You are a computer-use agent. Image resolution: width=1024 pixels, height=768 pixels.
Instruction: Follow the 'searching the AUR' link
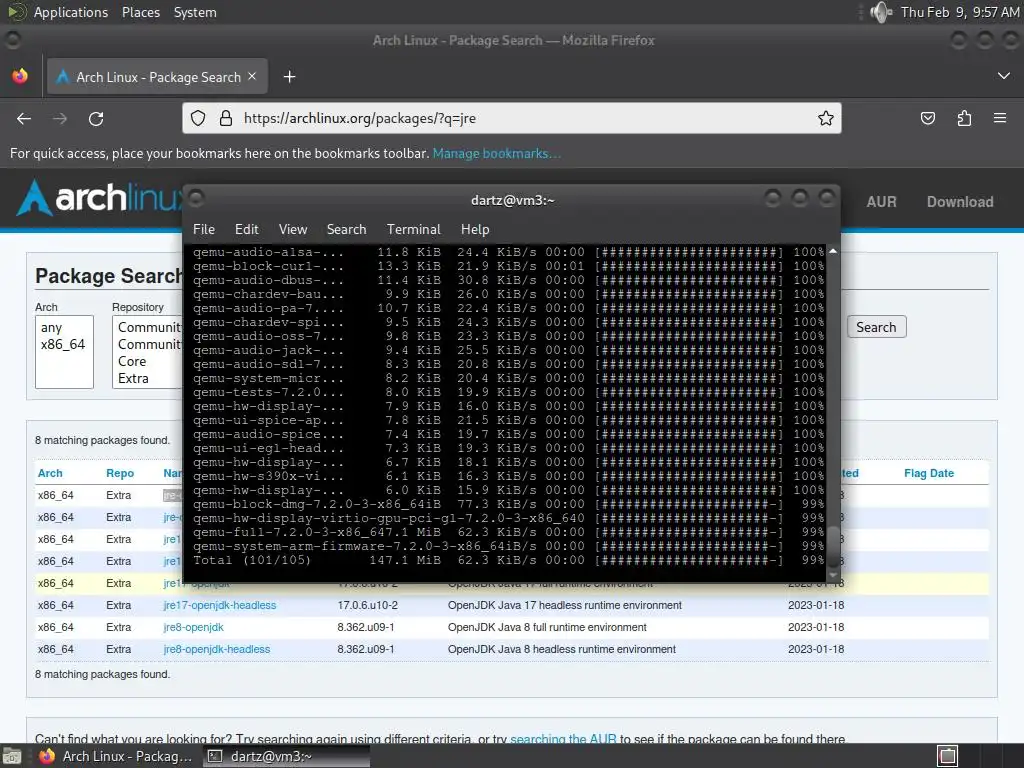[x=563, y=739]
